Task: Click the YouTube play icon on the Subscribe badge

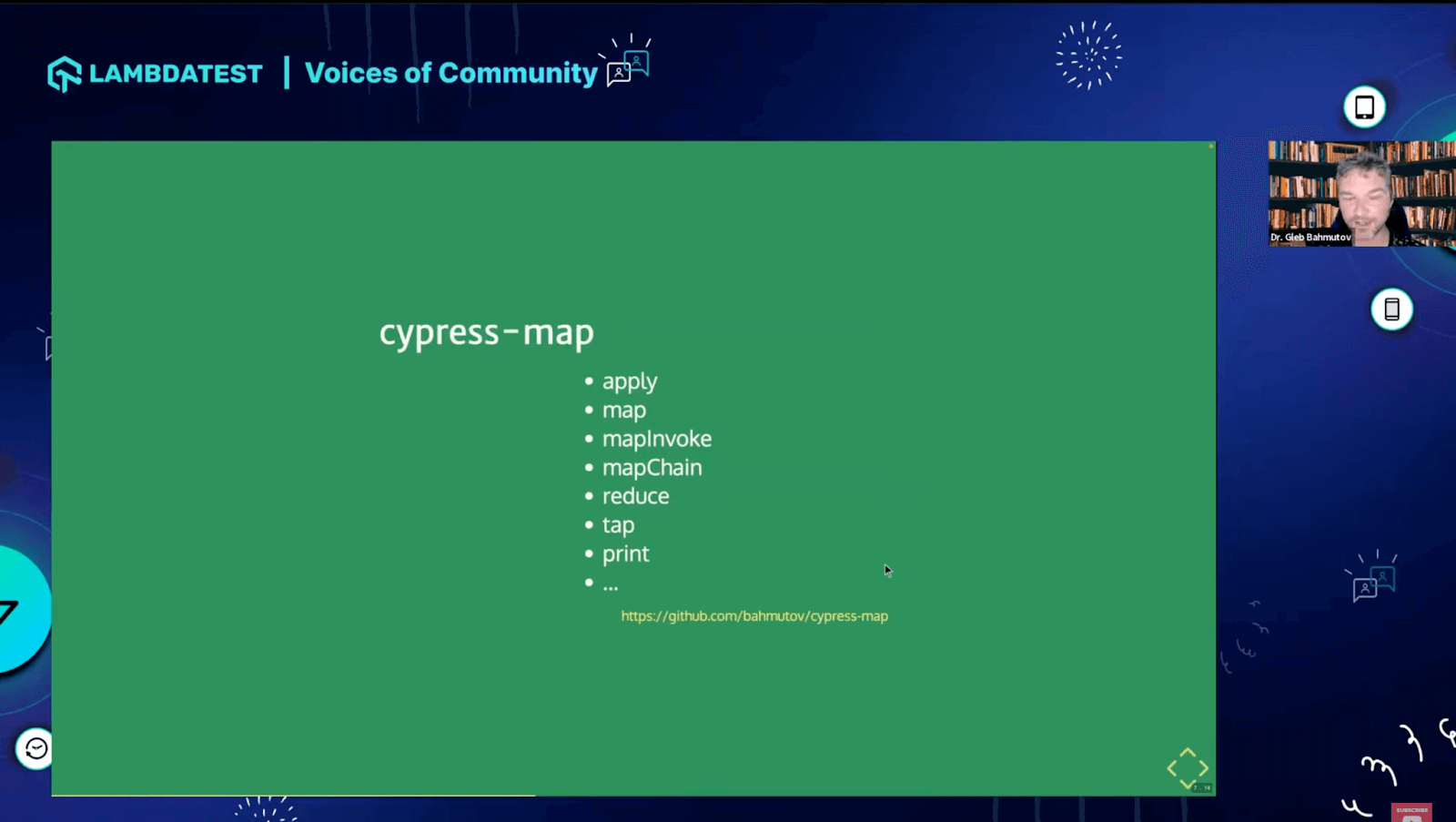Action: click(x=1412, y=819)
